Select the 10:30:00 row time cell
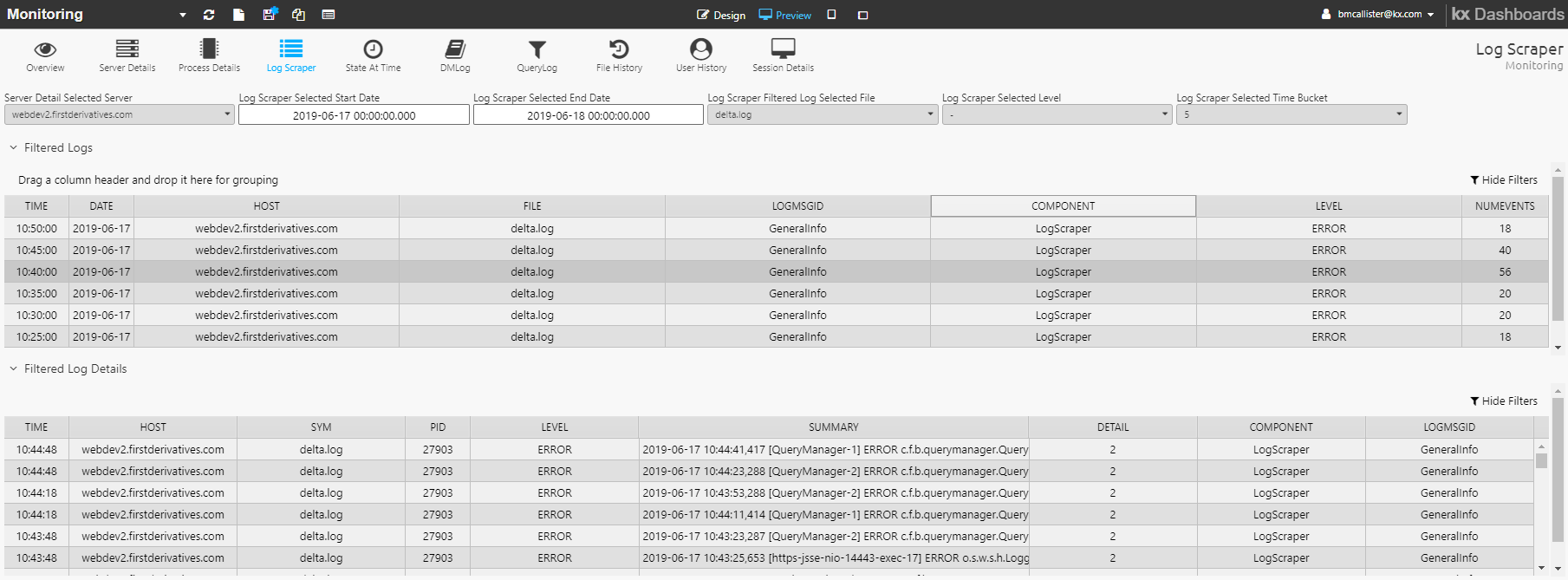The width and height of the screenshot is (1568, 580). pyautogui.click(x=36, y=316)
